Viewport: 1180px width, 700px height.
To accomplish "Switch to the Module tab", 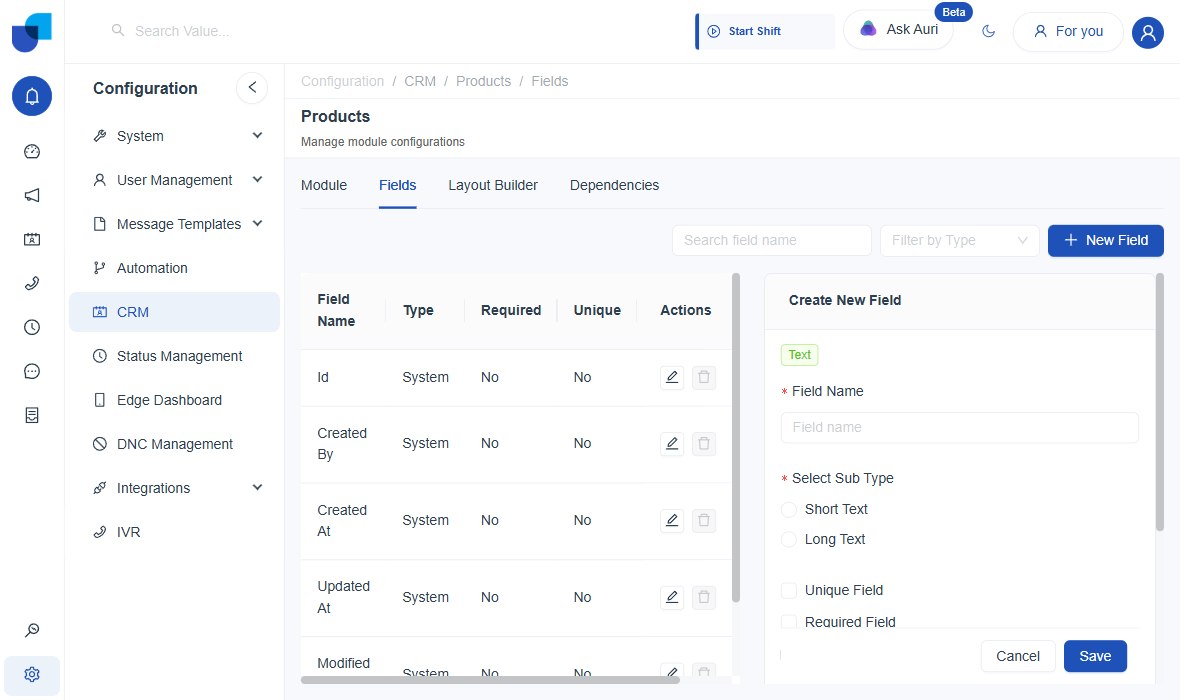I will click(324, 185).
